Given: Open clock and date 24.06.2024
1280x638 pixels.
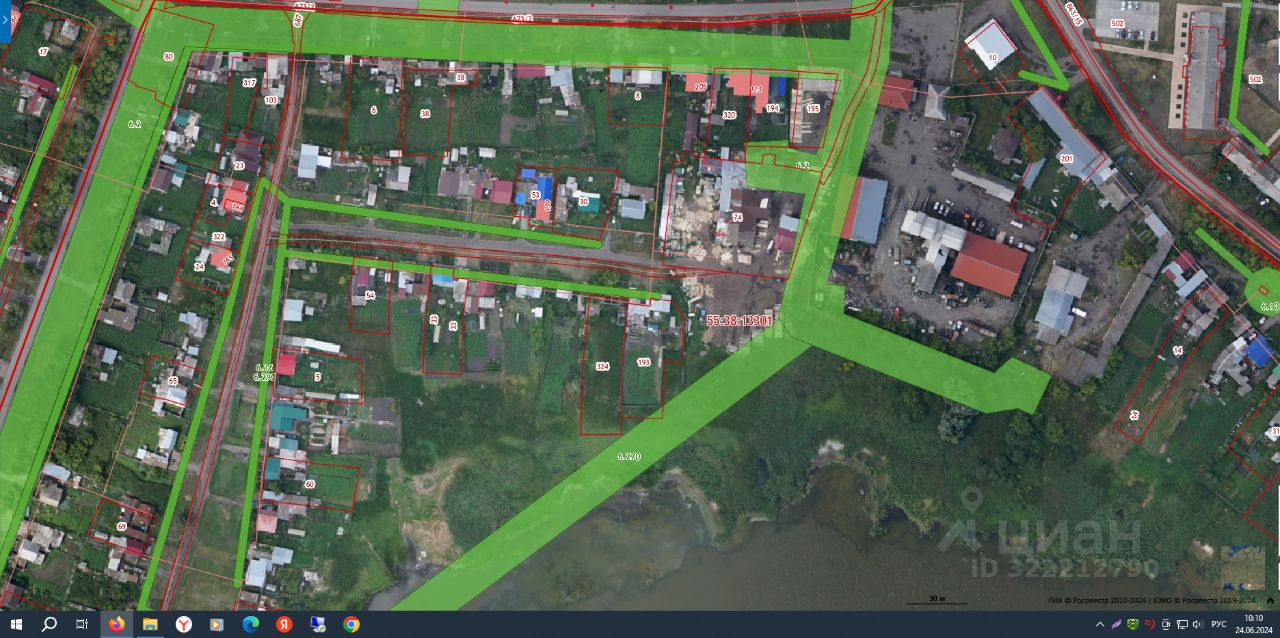Looking at the screenshot, I should click(x=1254, y=624).
